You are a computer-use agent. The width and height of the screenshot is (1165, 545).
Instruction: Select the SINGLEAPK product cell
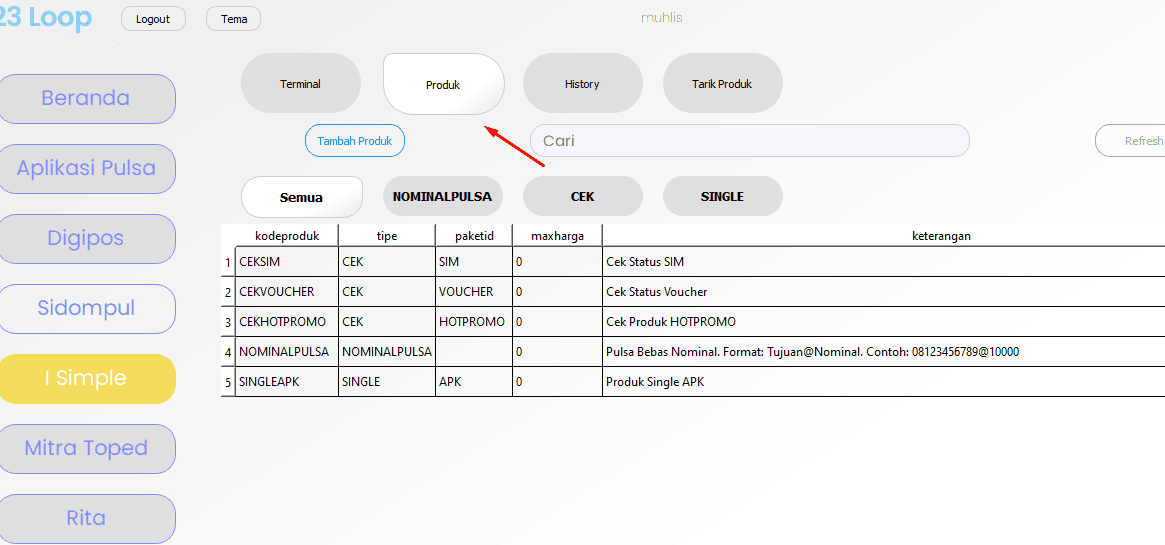(x=287, y=382)
